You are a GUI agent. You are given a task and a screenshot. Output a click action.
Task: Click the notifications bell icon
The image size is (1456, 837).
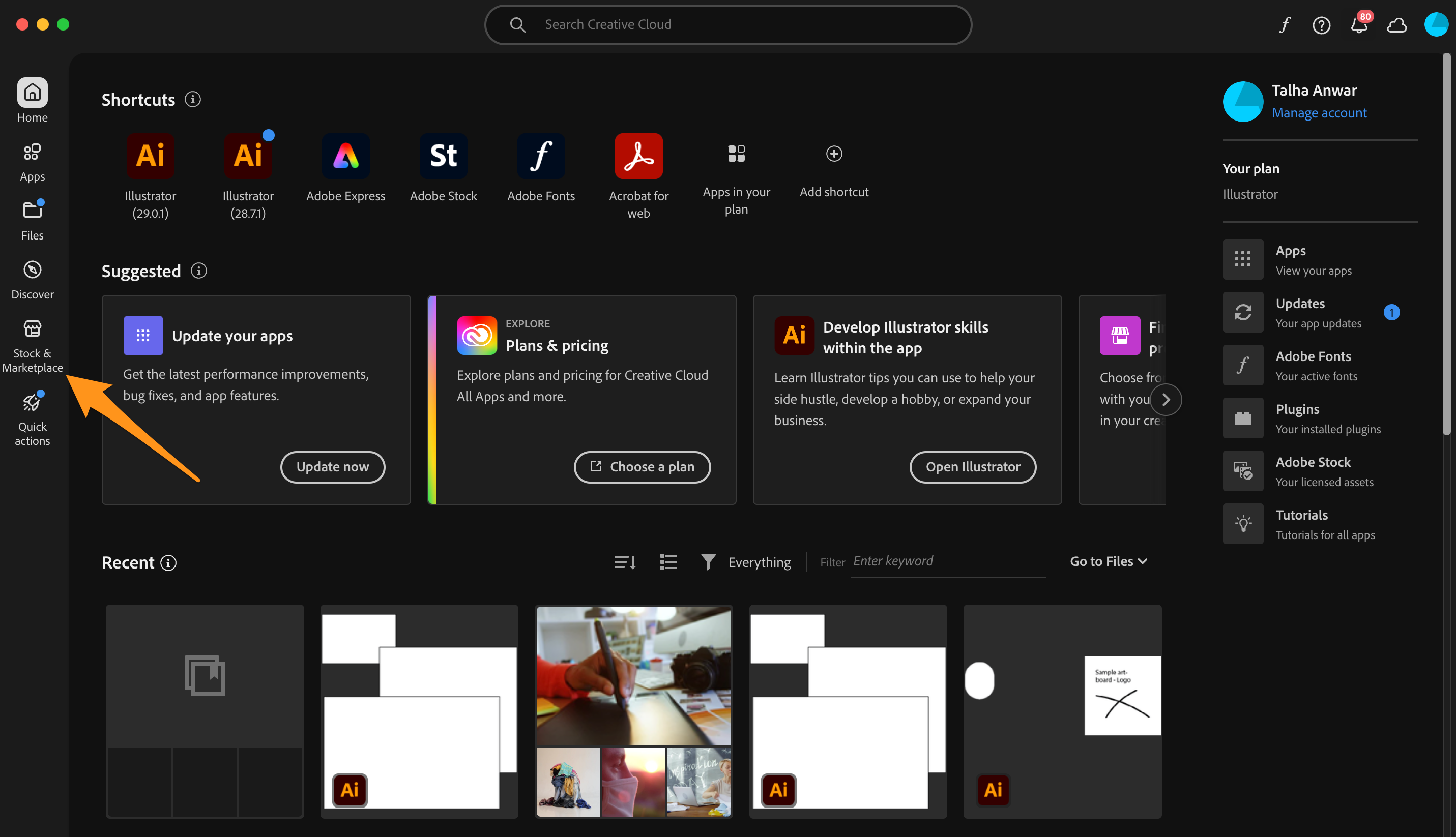(x=1359, y=25)
